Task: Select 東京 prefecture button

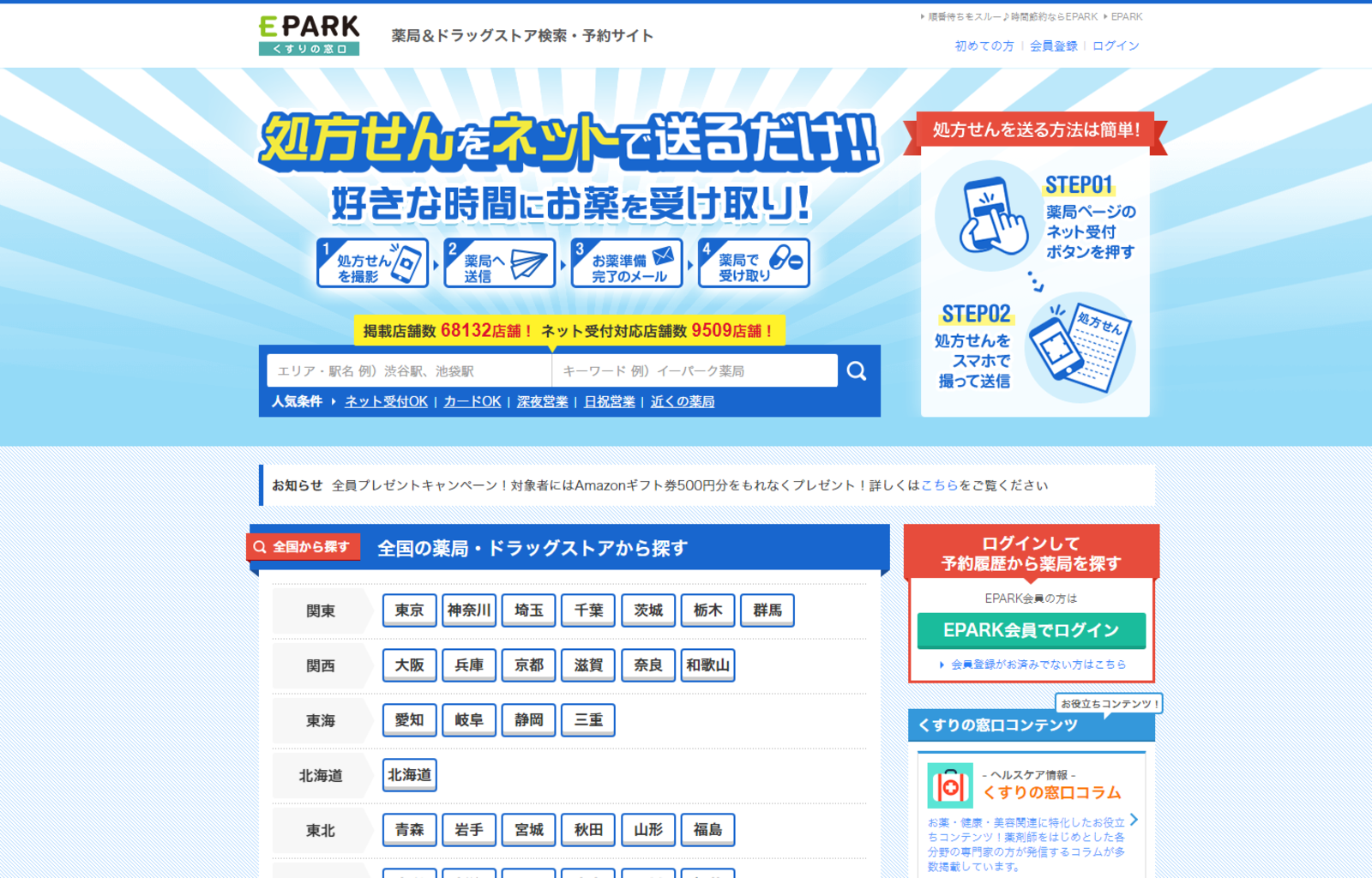Action: (x=410, y=610)
